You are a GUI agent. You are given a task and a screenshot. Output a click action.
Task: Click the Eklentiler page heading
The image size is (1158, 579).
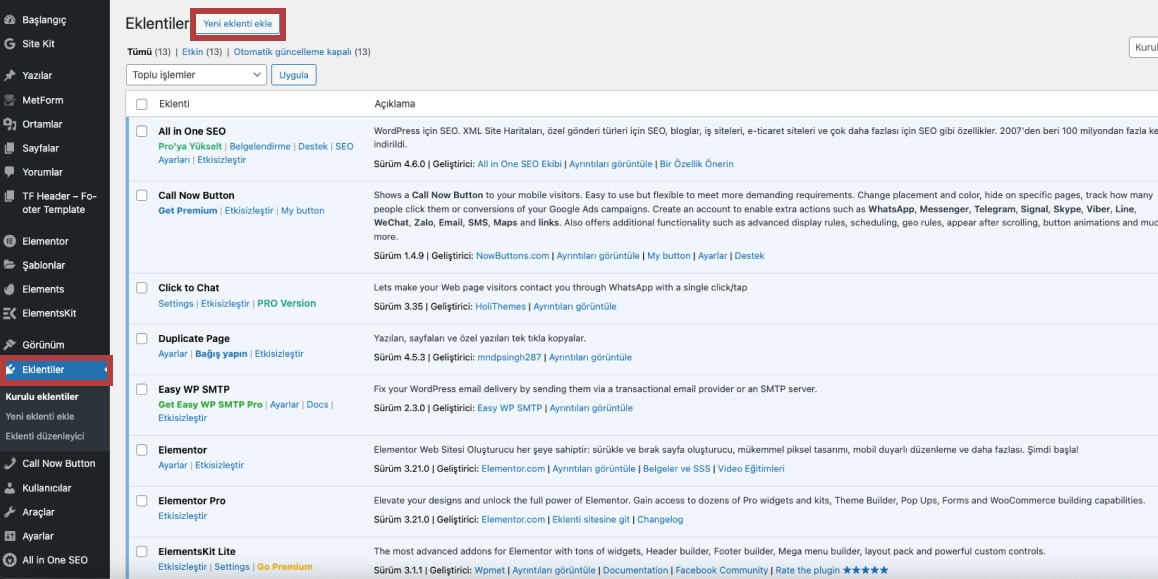[157, 24]
